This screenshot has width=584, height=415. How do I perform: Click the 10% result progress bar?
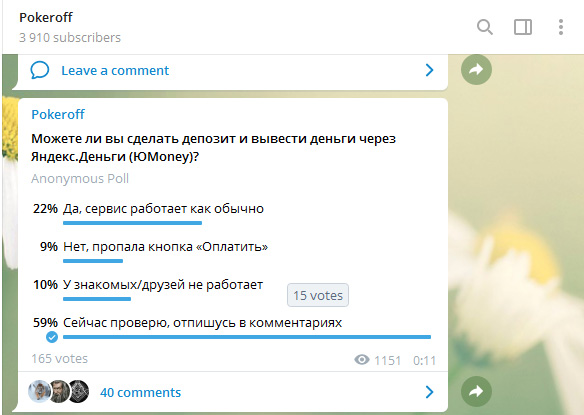tap(97, 299)
